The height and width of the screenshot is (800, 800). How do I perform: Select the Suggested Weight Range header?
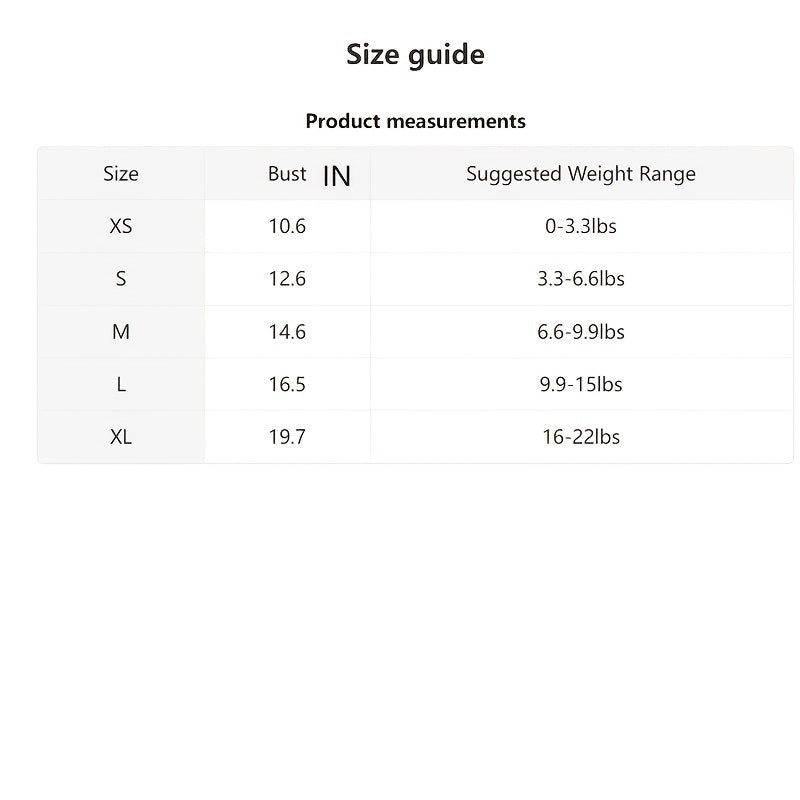pos(581,174)
